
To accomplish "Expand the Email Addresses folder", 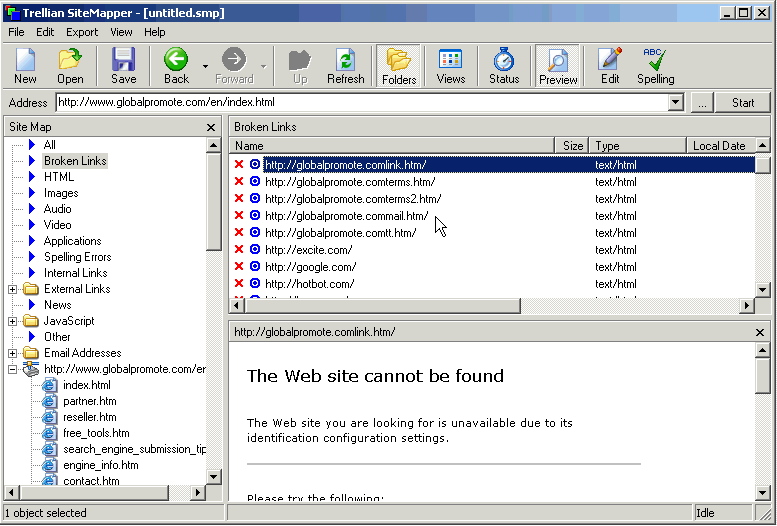I will (12, 353).
